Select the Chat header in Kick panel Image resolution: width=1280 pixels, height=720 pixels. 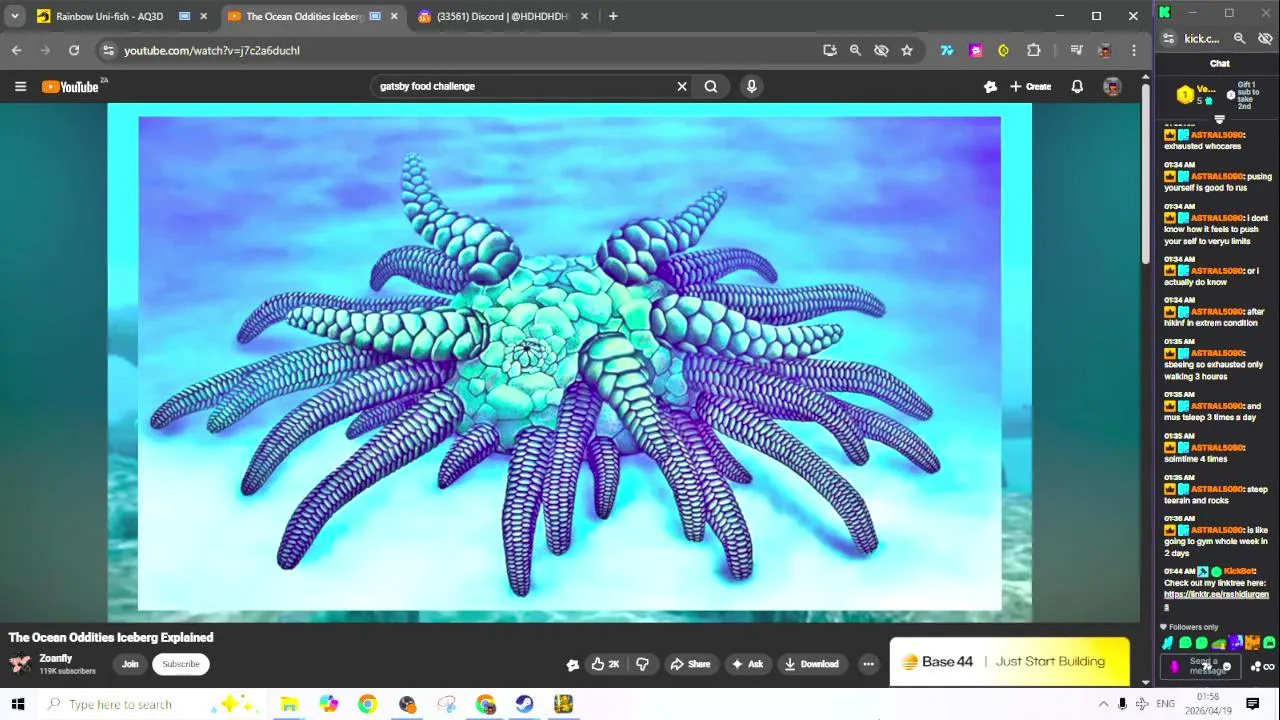pyautogui.click(x=1220, y=63)
